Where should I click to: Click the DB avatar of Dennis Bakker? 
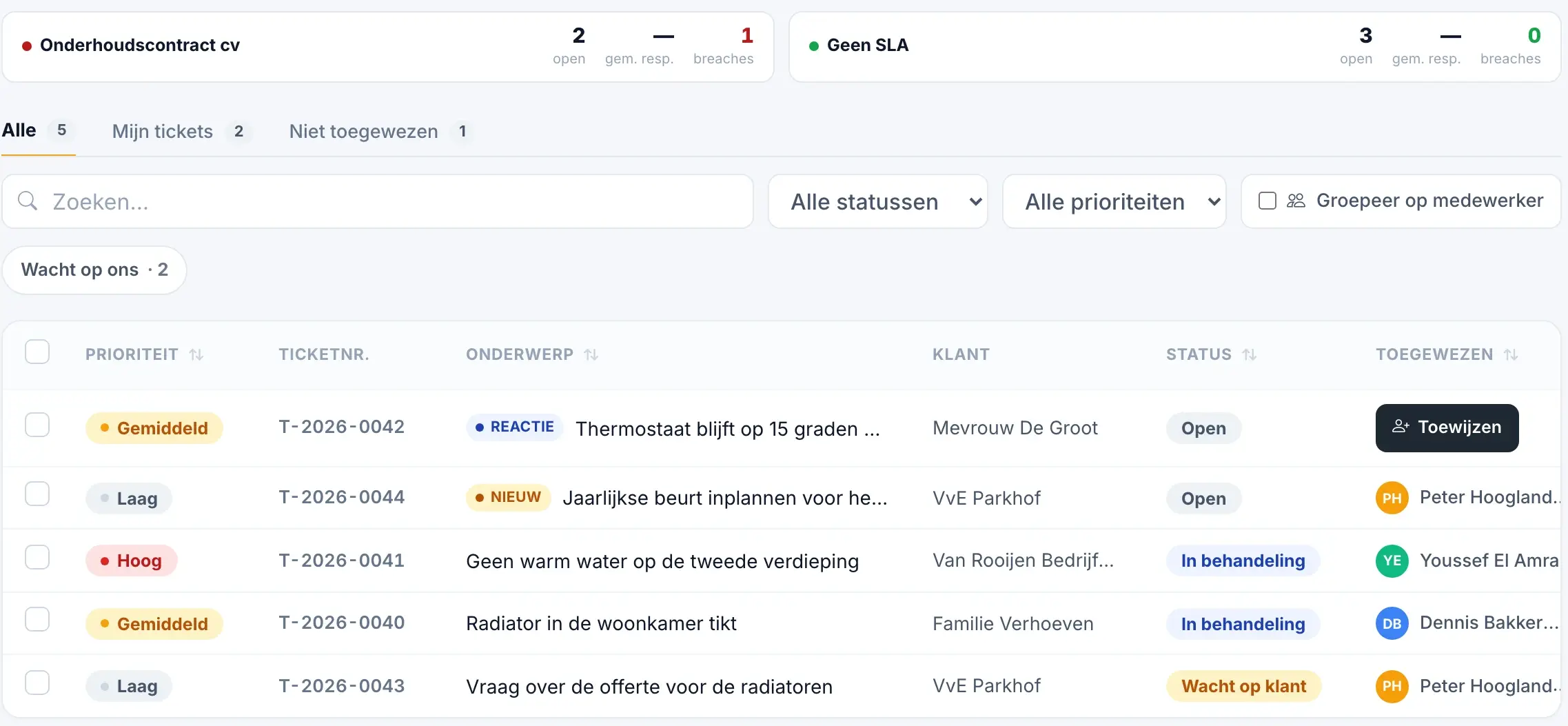[x=1392, y=623]
